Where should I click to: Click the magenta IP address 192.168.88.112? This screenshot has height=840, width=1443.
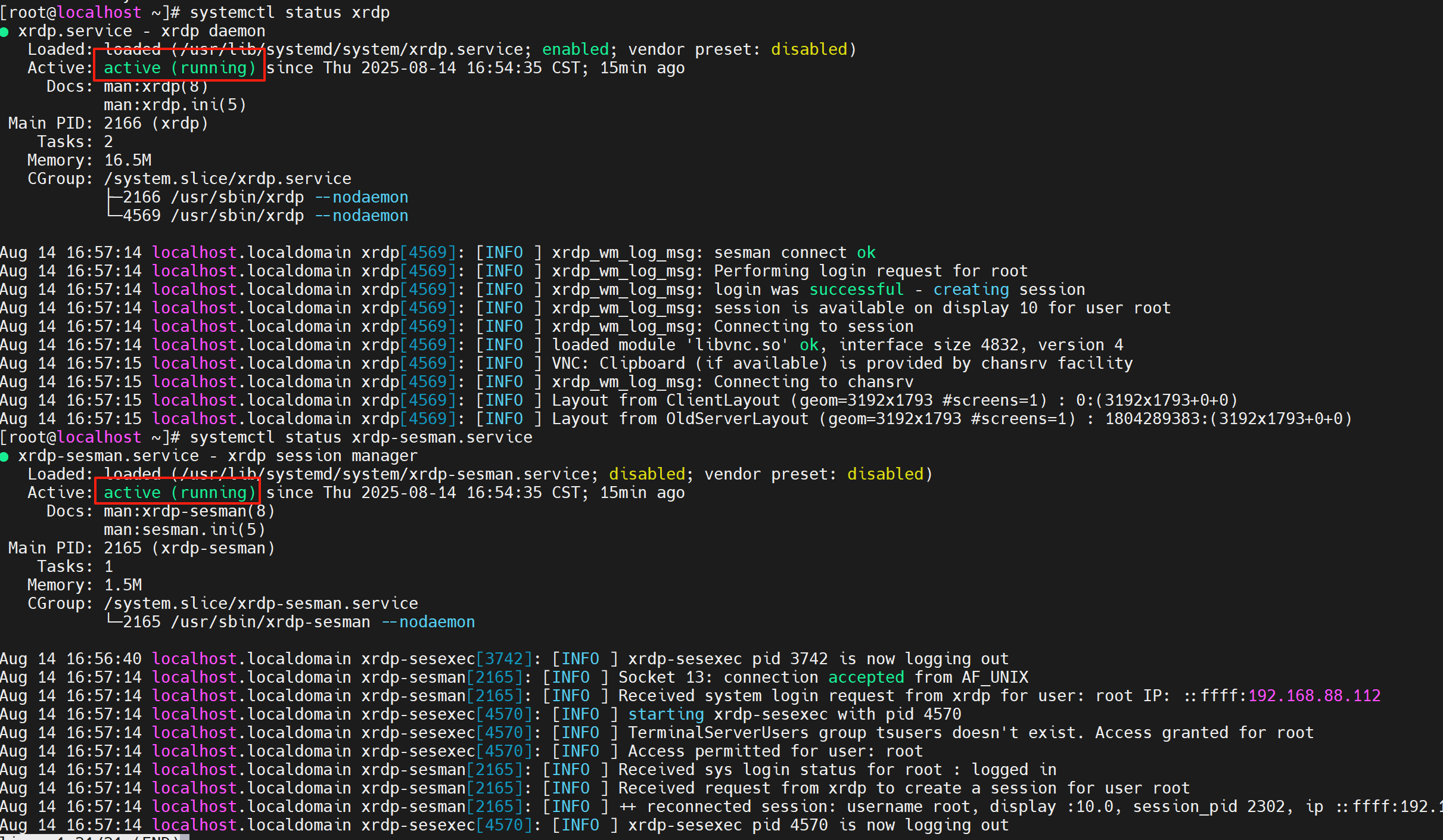pyautogui.click(x=1314, y=696)
